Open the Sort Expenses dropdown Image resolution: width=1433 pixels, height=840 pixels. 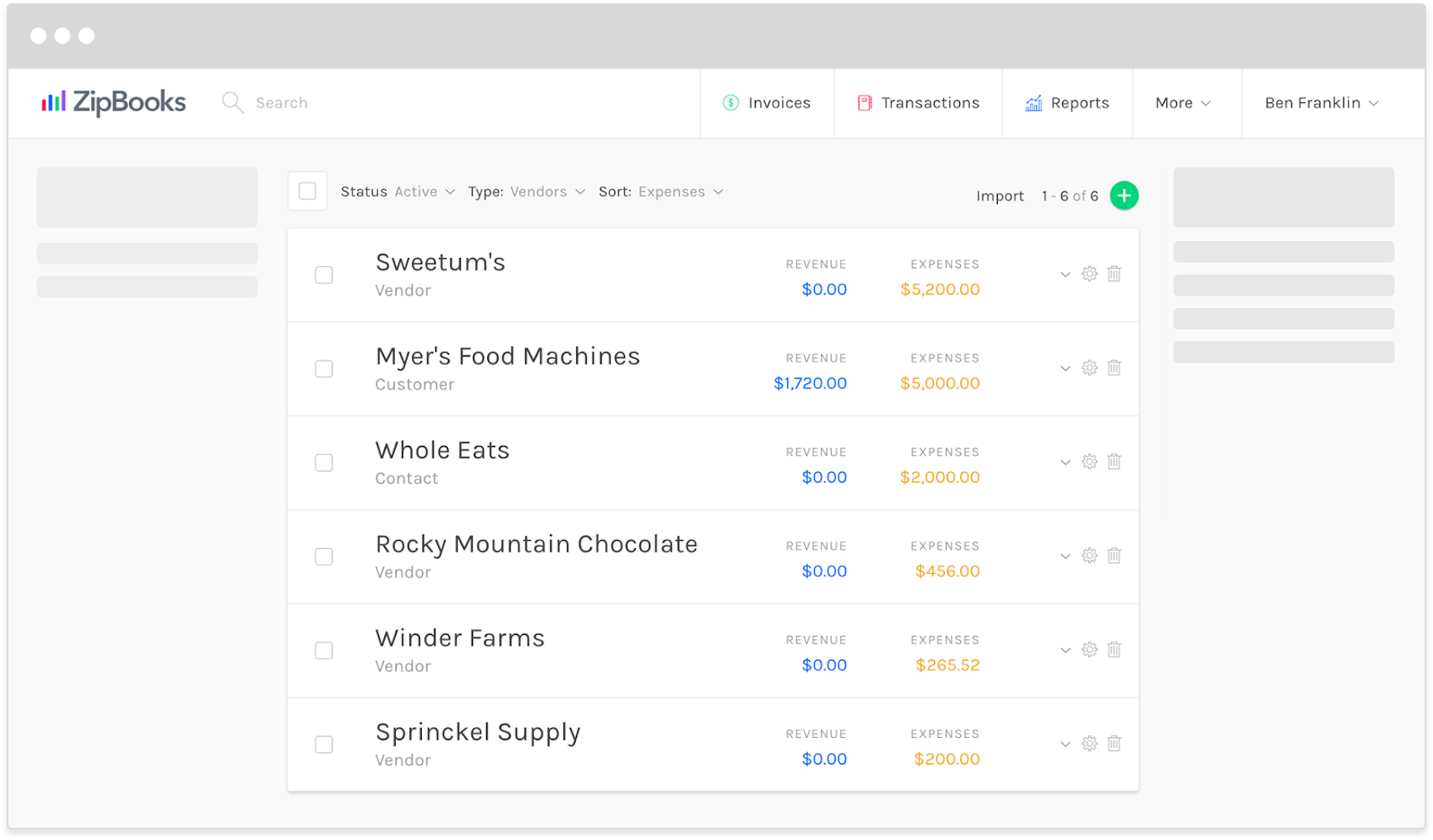click(661, 192)
